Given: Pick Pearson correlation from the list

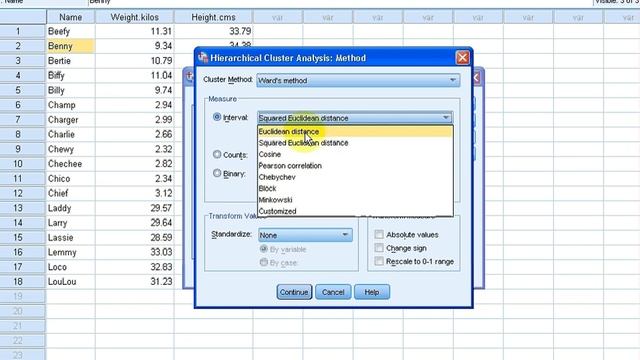Looking at the screenshot, I should 355,166.
